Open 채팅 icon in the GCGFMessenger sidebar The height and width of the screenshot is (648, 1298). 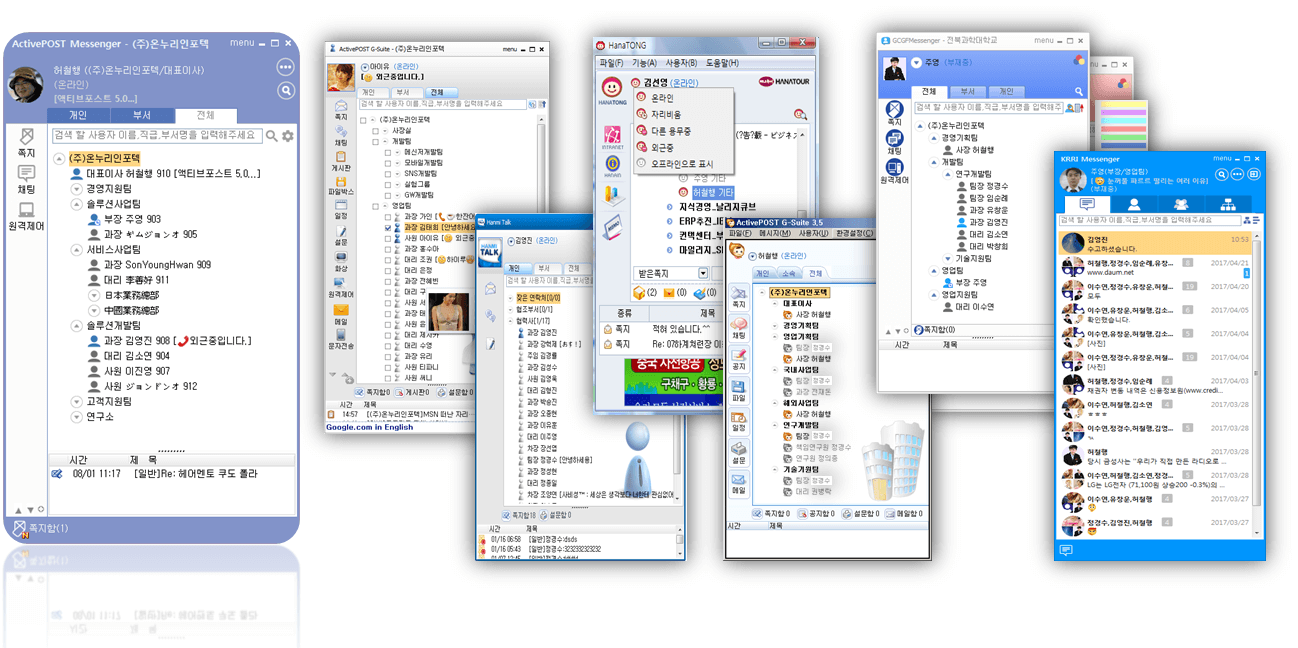(x=894, y=140)
